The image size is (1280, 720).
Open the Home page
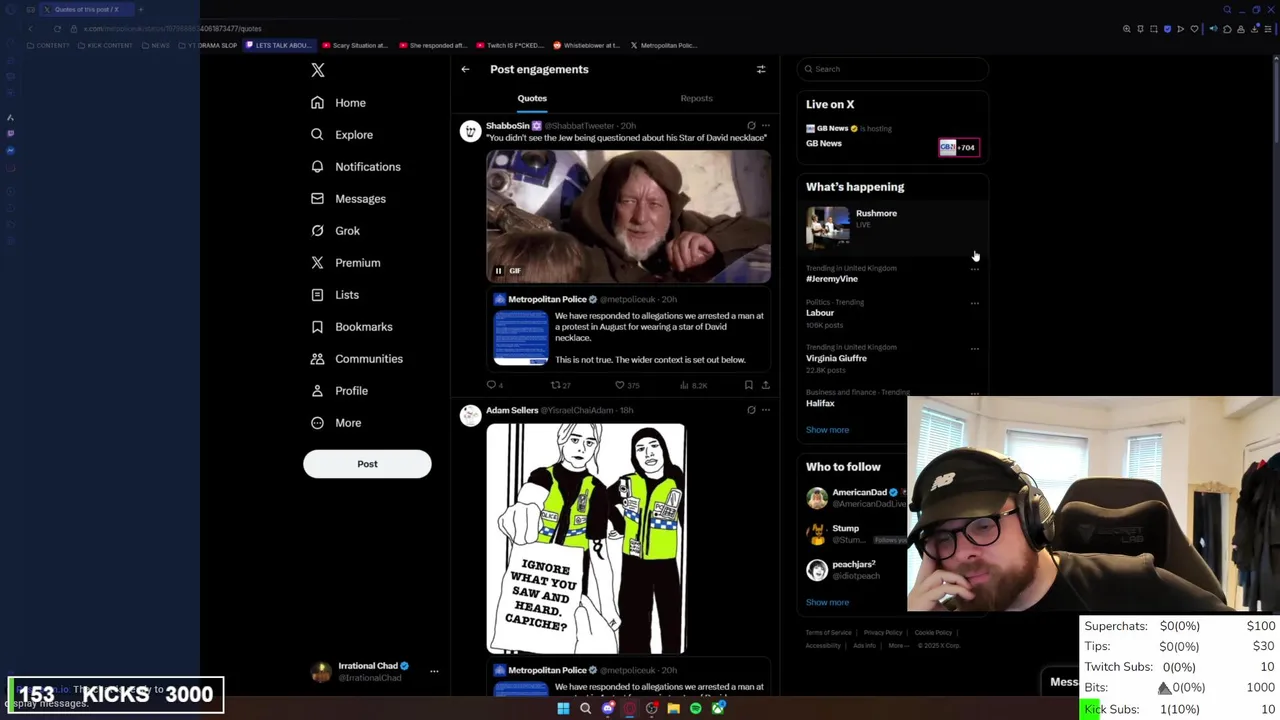pos(339,103)
